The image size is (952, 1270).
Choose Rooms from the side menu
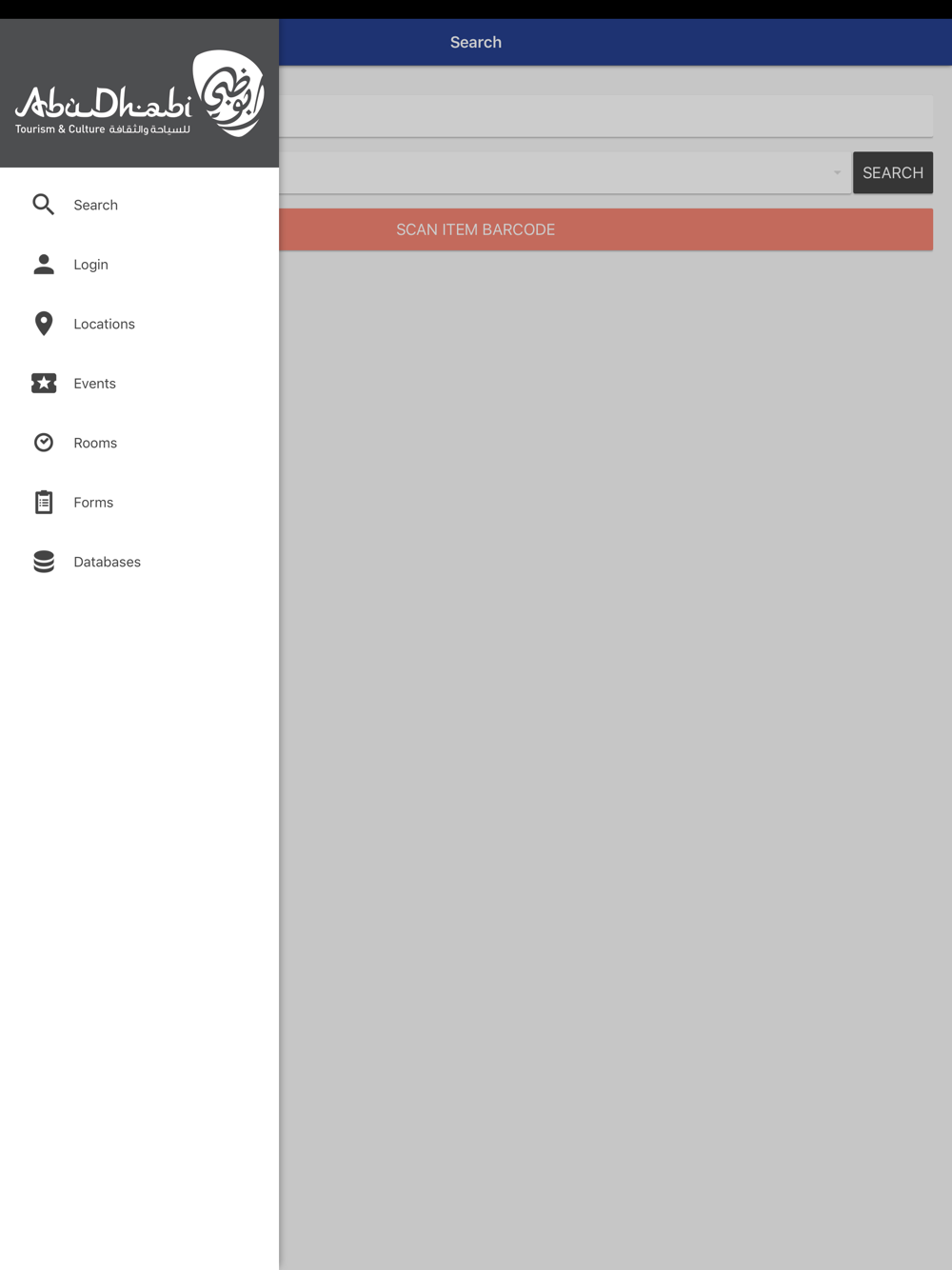[x=140, y=443]
